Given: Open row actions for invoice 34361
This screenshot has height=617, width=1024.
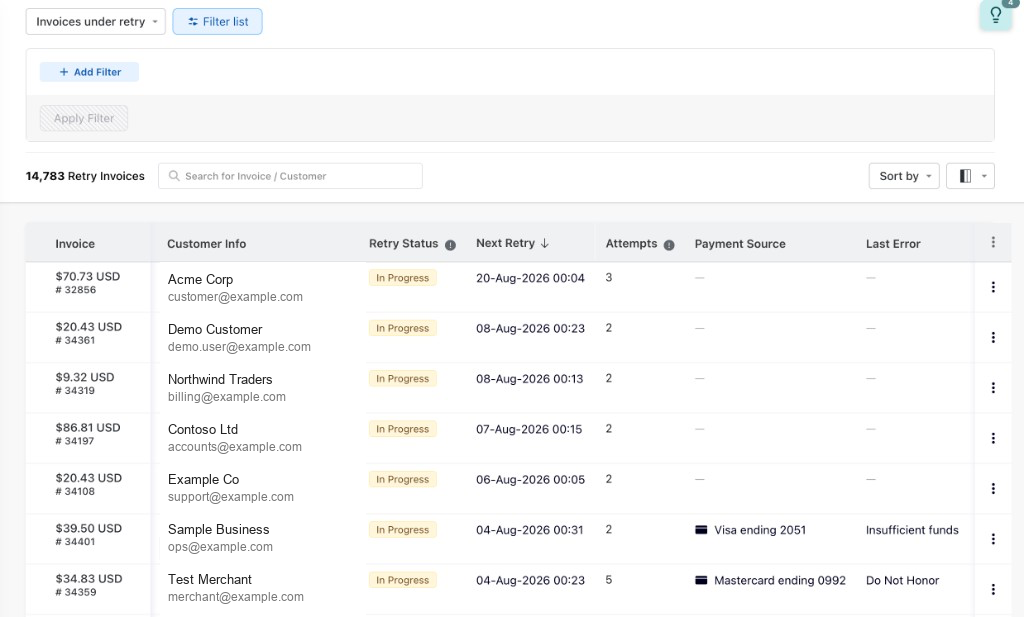Looking at the screenshot, I should click(x=993, y=337).
